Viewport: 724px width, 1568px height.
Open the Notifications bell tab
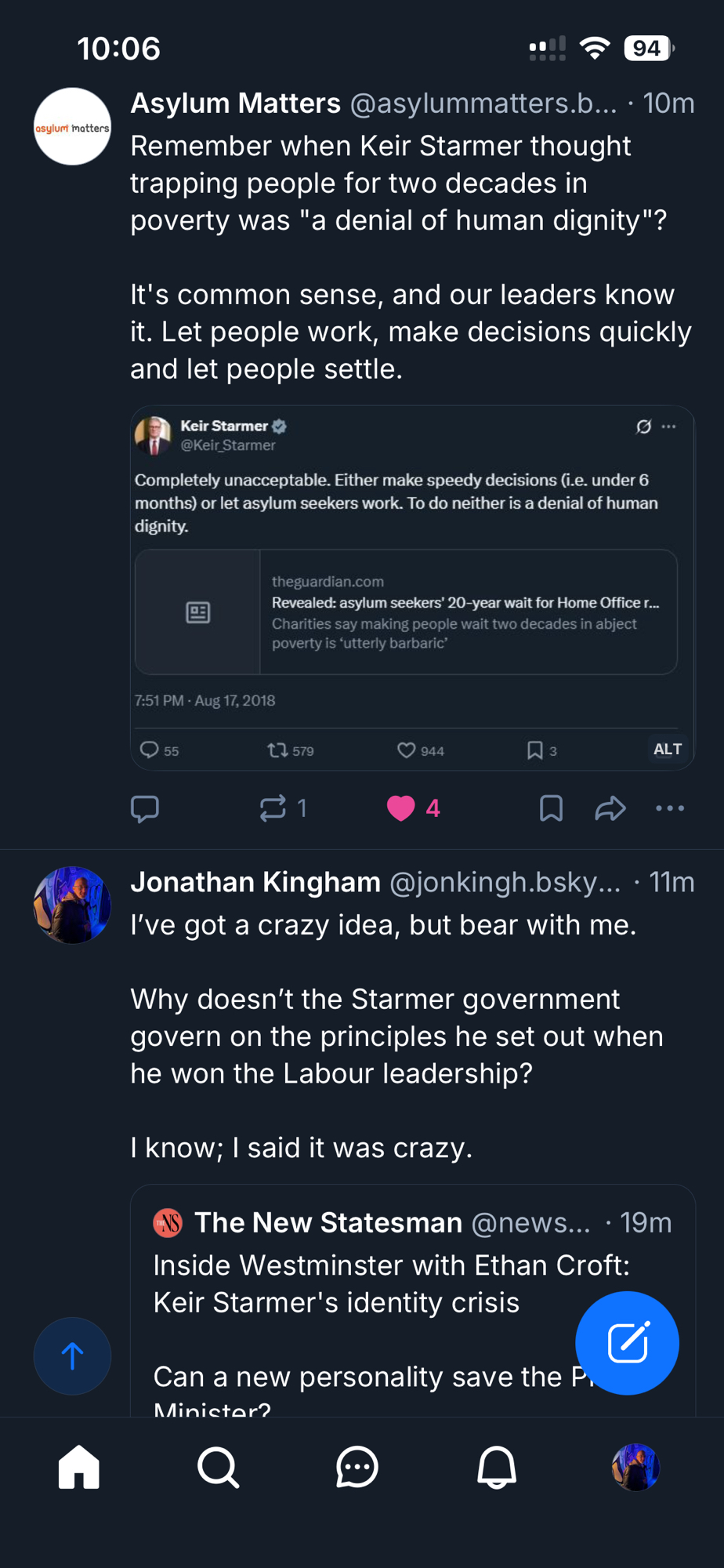pos(497,1467)
